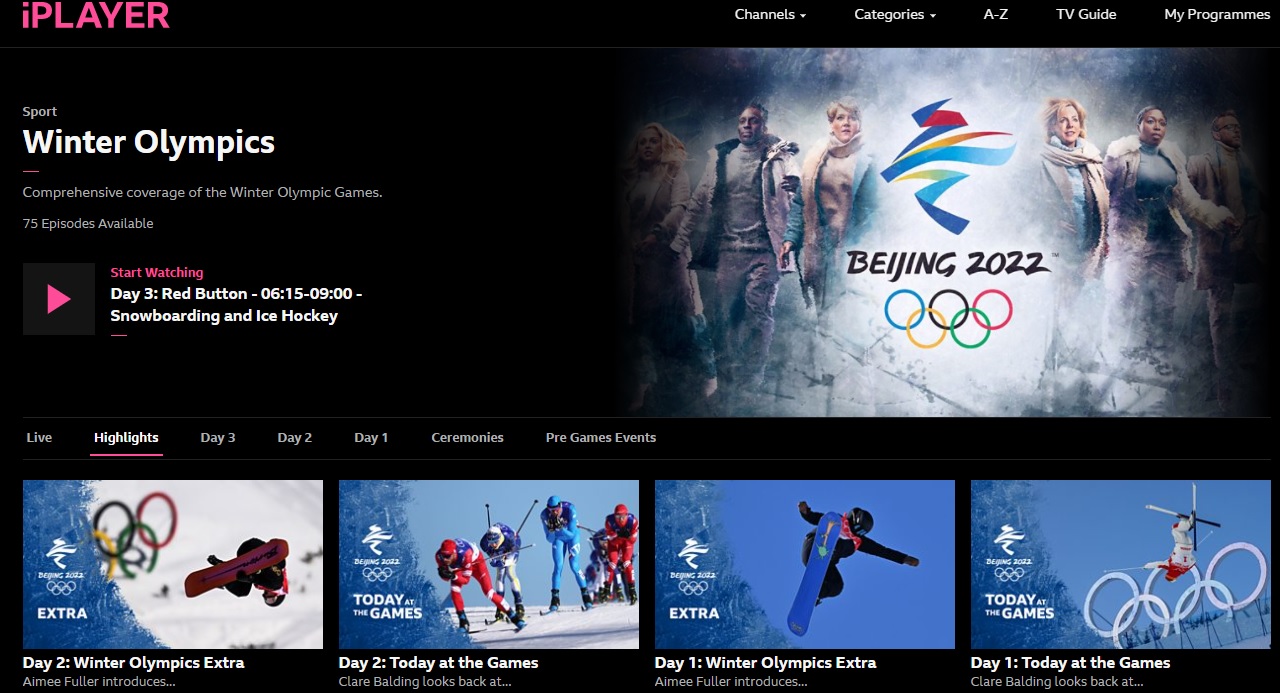Open My Programmes
The image size is (1280, 693).
click(1217, 14)
